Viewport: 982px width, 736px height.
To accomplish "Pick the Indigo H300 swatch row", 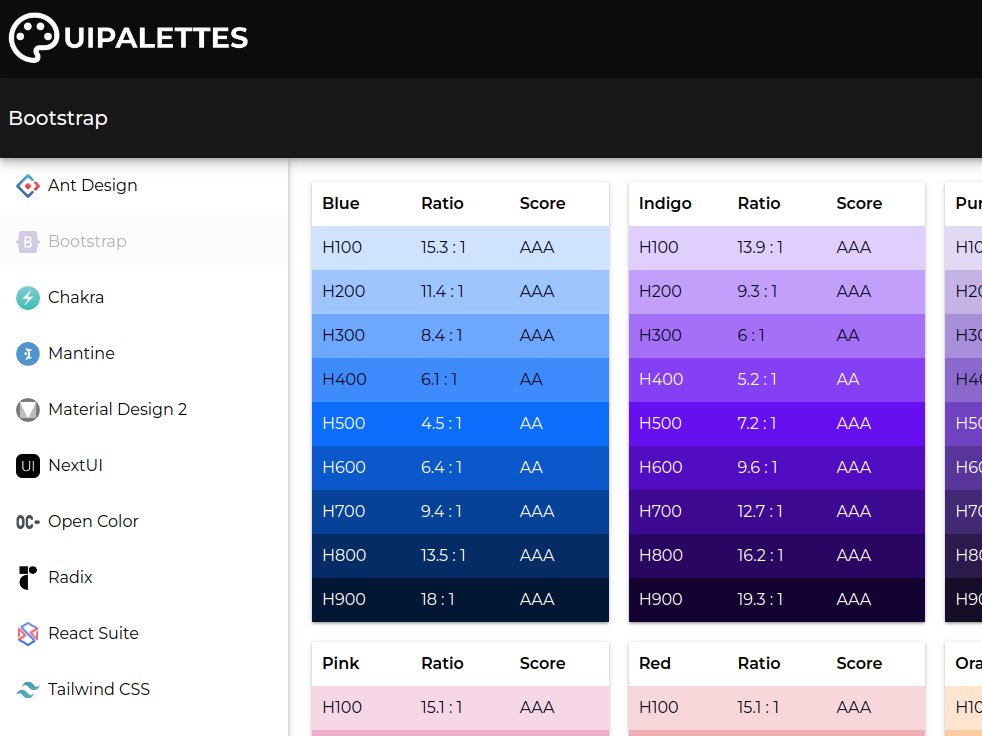I will click(777, 336).
